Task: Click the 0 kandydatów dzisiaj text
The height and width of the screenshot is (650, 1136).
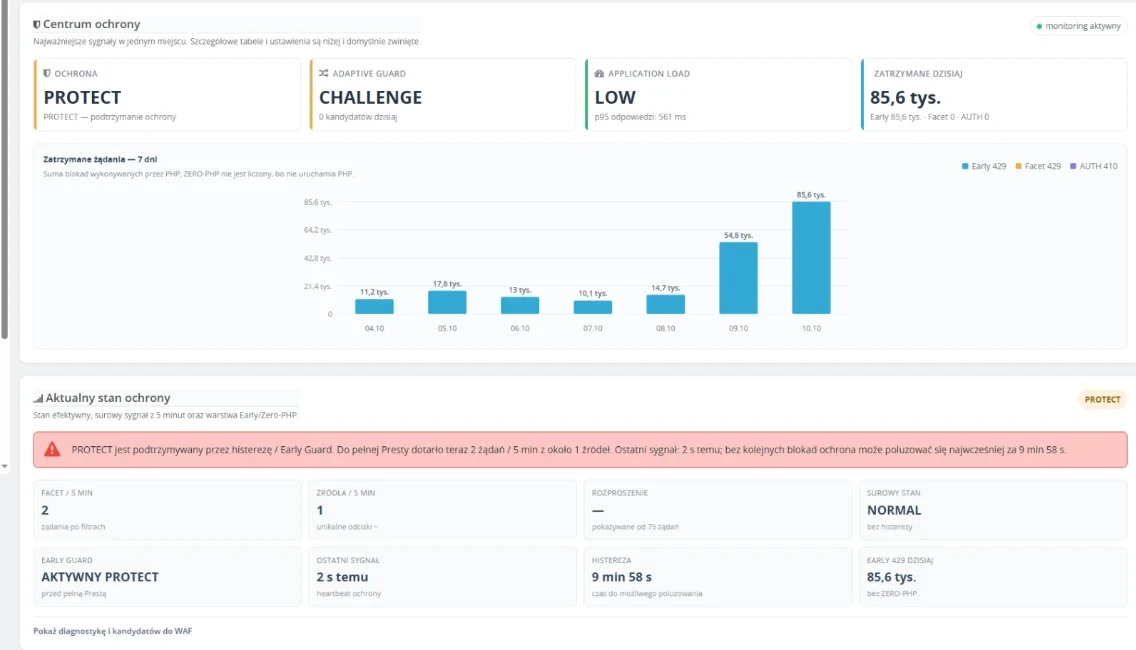Action: tap(358, 117)
